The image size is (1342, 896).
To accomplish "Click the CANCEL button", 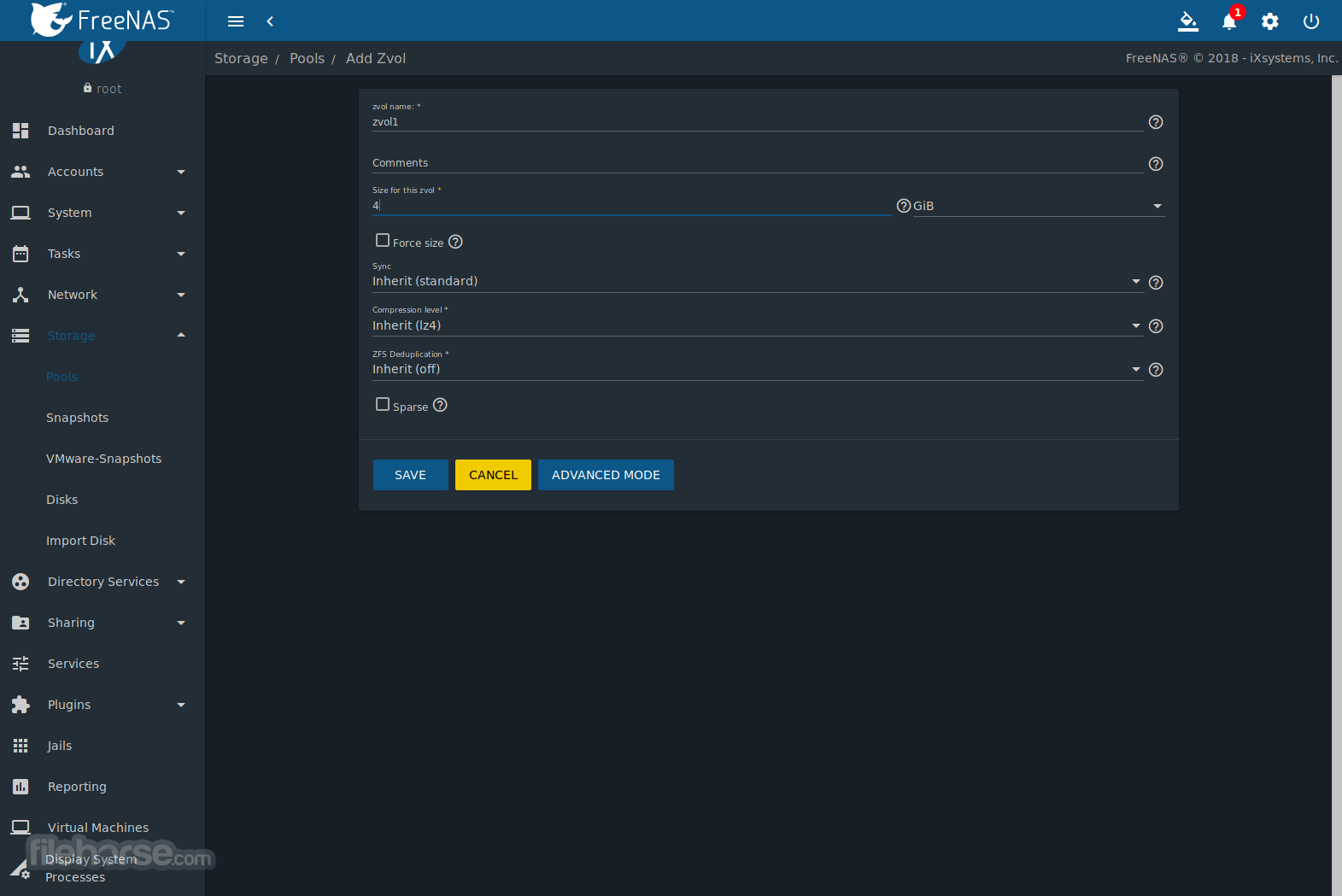I will coord(494,475).
